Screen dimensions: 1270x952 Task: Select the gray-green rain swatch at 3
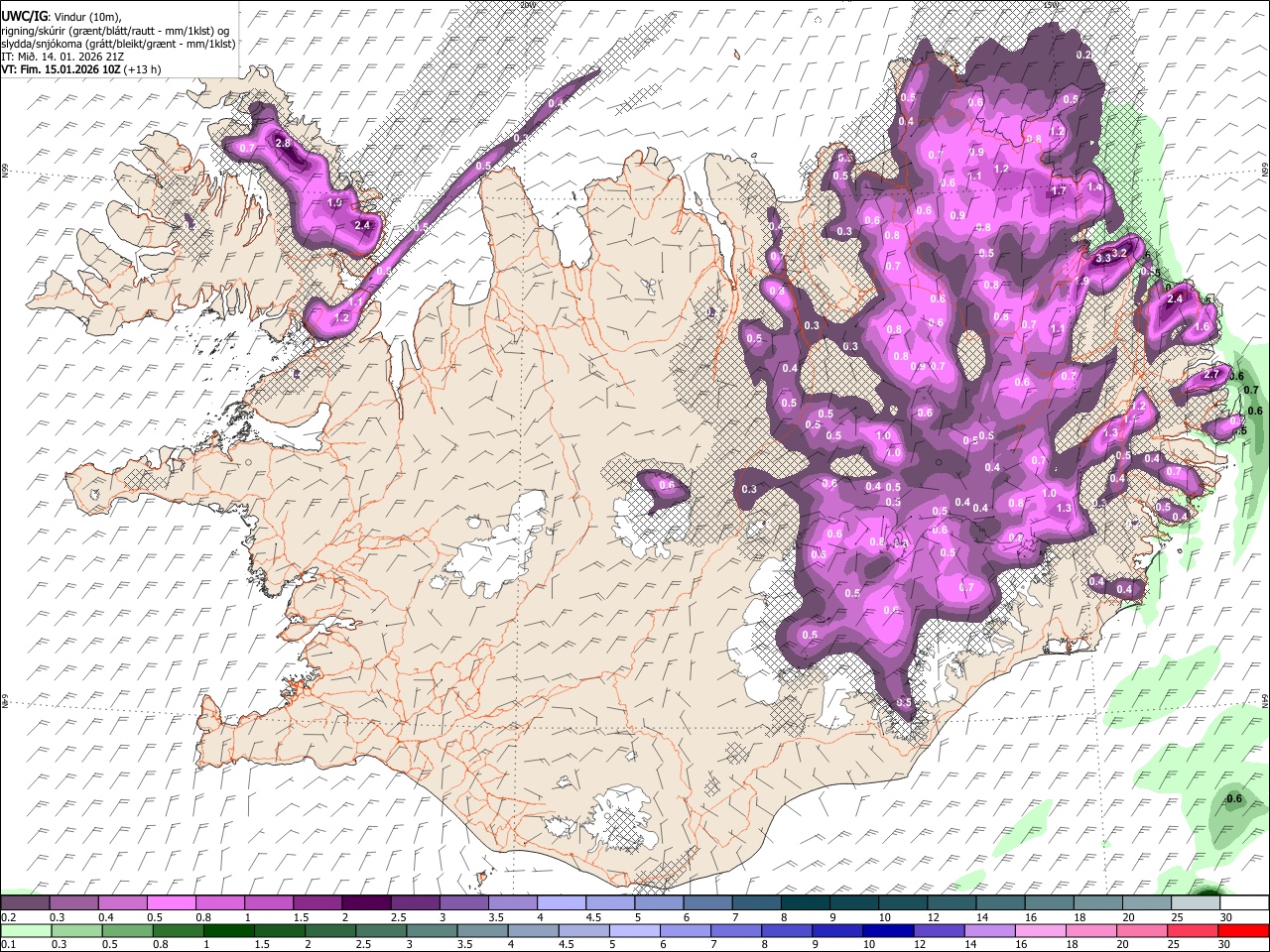431,930
